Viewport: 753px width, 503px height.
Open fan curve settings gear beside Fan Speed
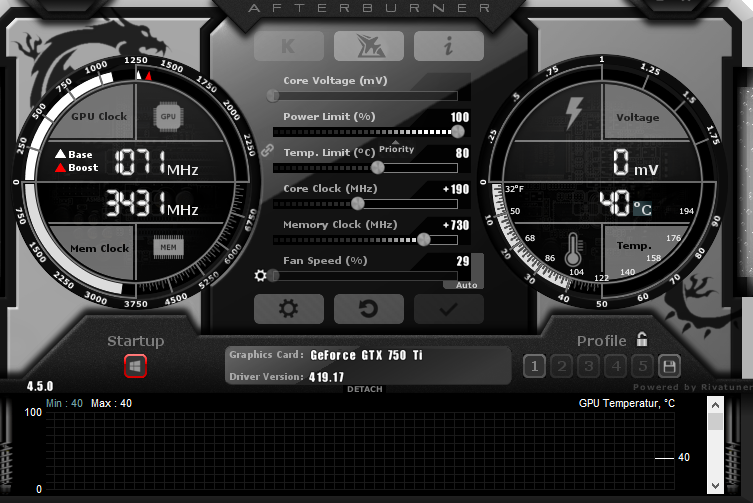[260, 276]
